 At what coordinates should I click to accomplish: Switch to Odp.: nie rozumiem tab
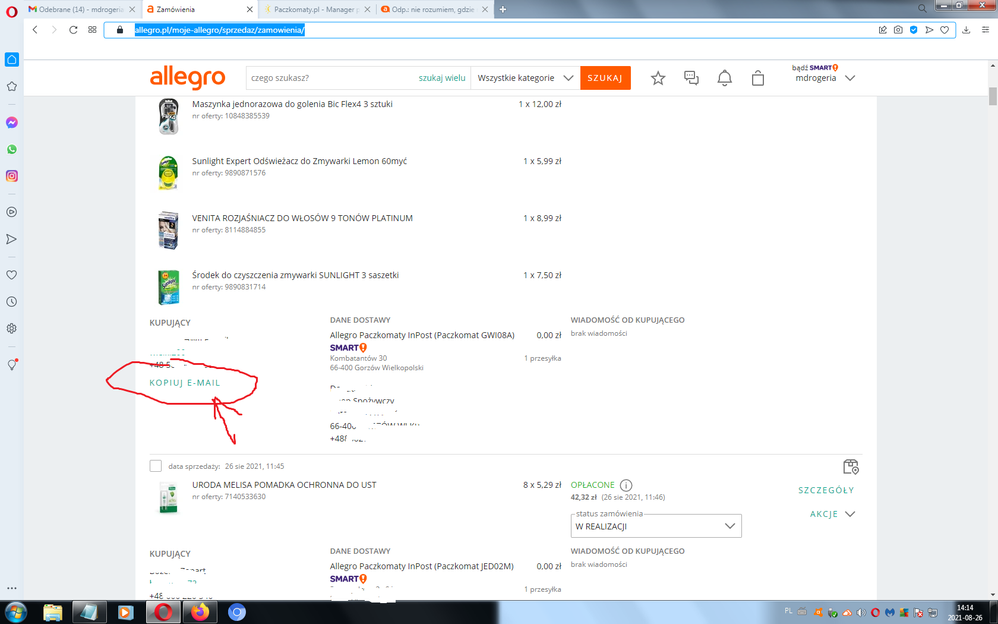tap(435, 10)
